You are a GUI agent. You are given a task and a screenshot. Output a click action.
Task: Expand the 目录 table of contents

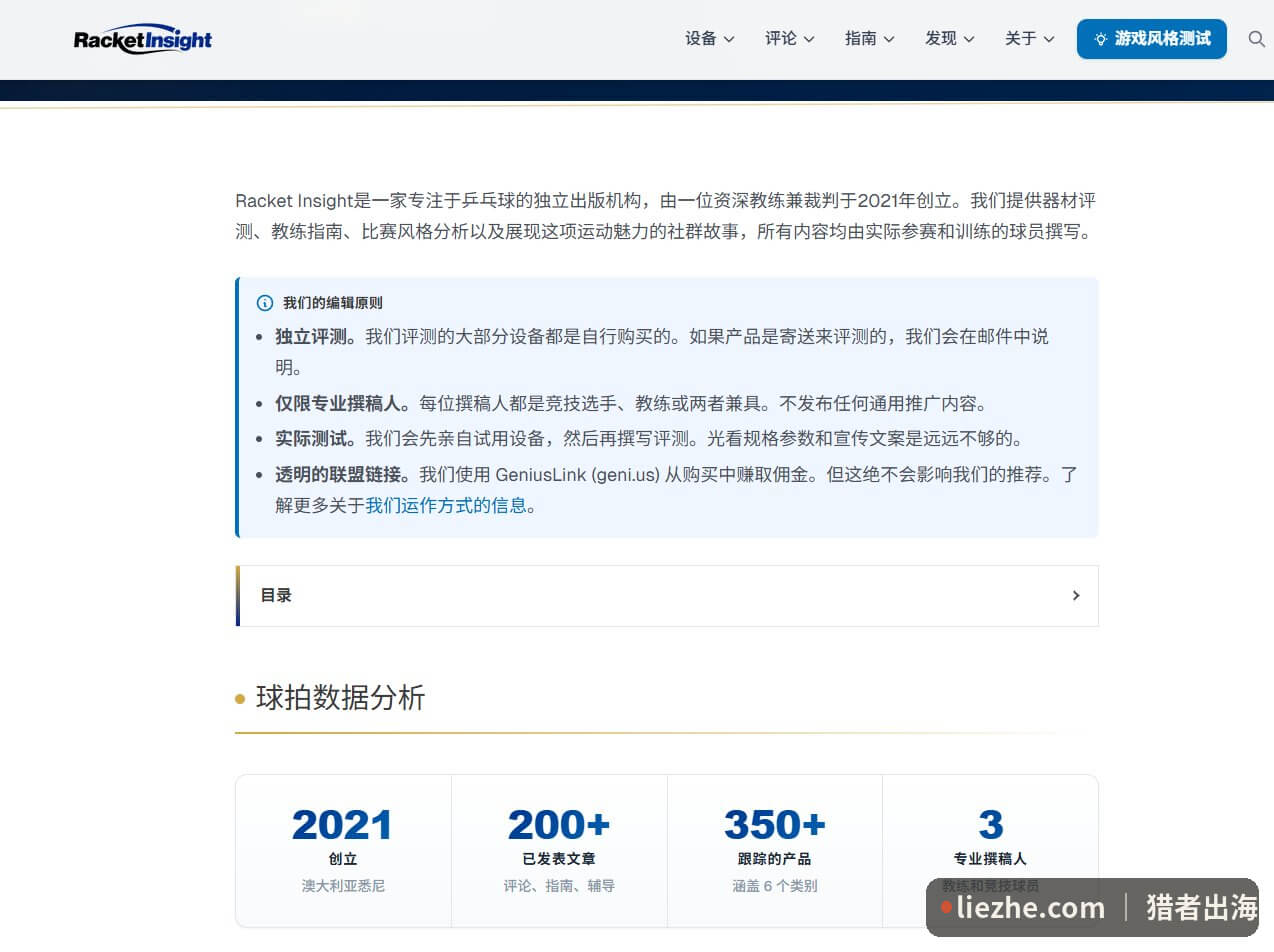667,596
